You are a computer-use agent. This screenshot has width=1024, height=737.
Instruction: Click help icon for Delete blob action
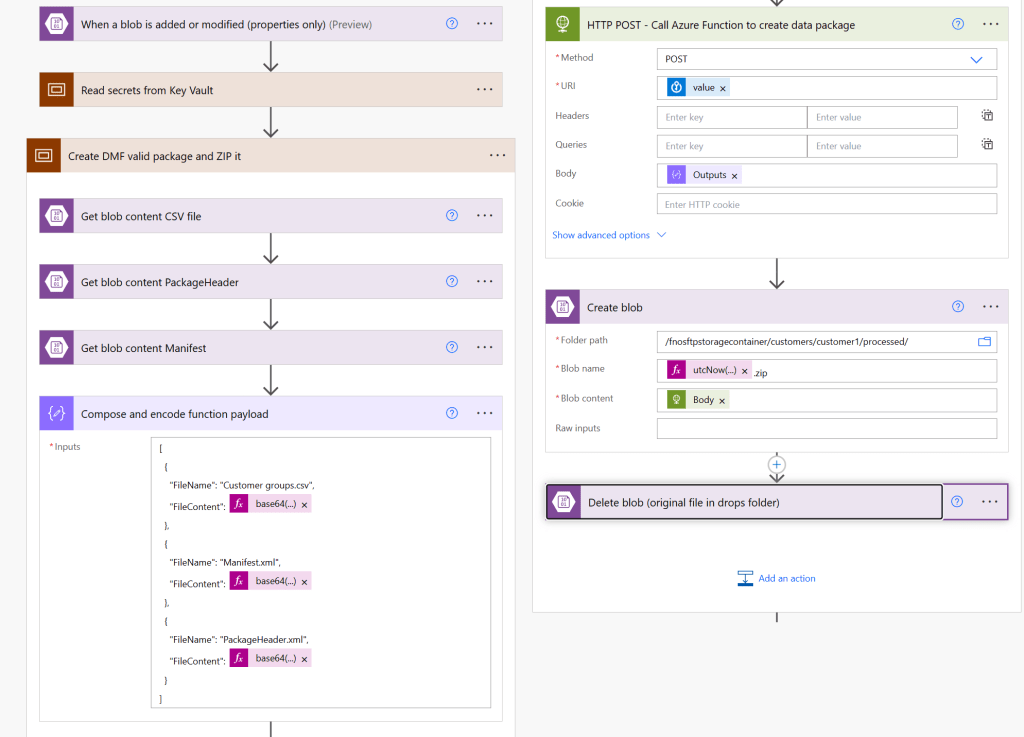point(957,502)
